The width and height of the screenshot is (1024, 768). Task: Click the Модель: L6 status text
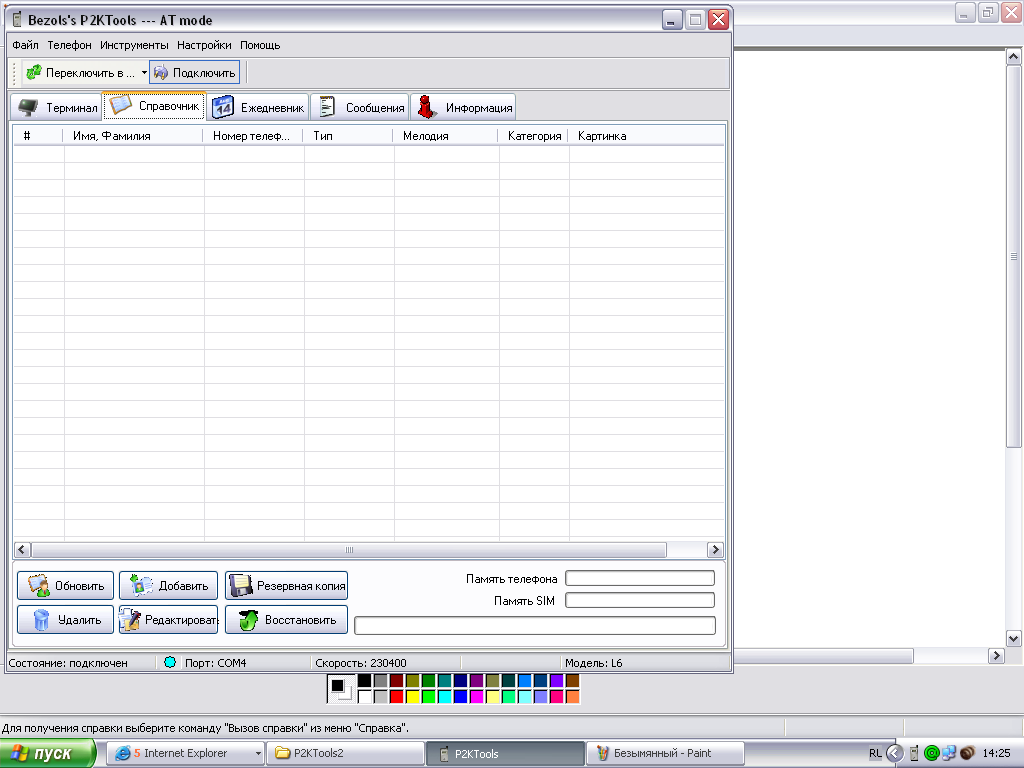[594, 663]
